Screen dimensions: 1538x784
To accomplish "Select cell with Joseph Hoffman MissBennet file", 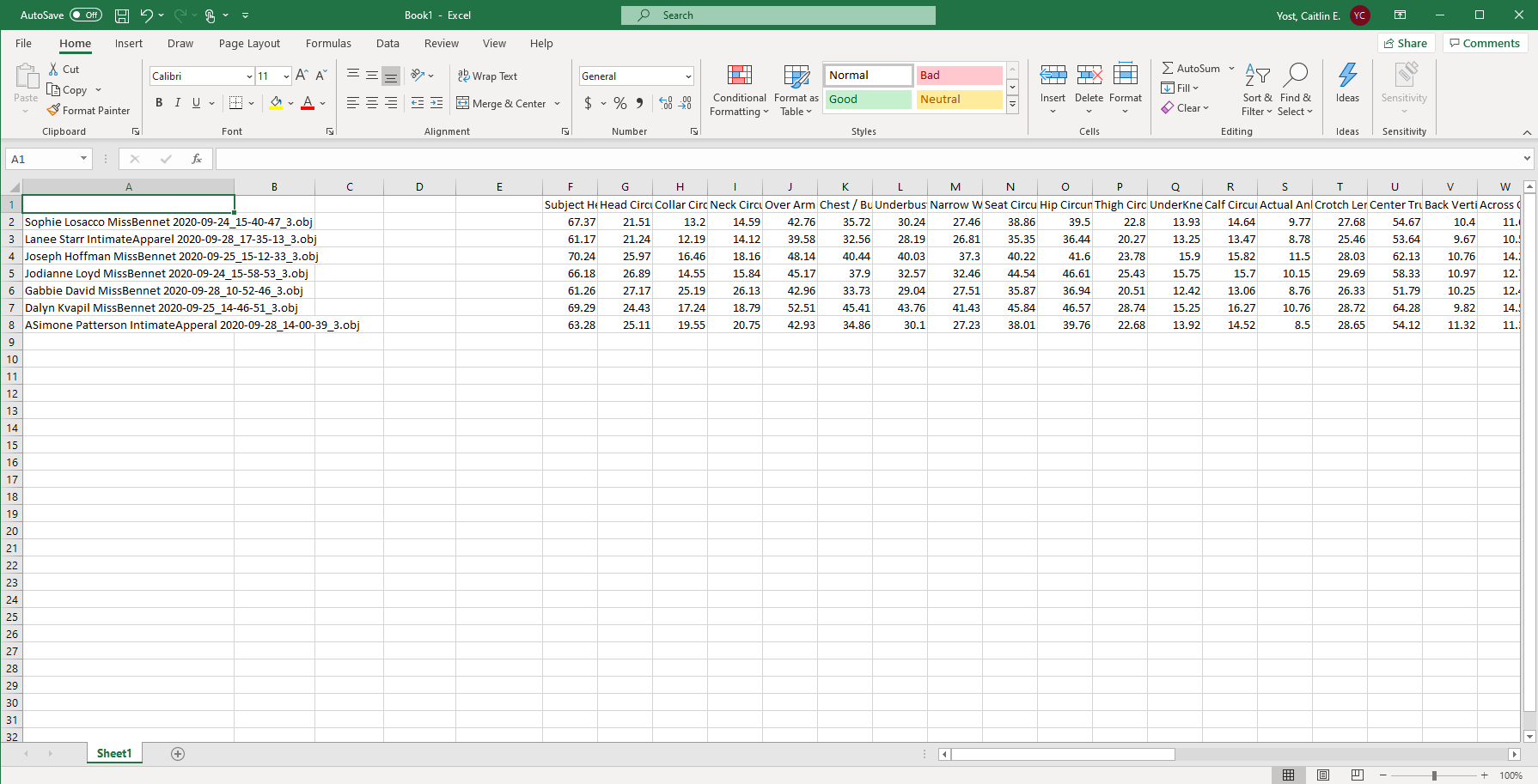I will tap(128, 256).
